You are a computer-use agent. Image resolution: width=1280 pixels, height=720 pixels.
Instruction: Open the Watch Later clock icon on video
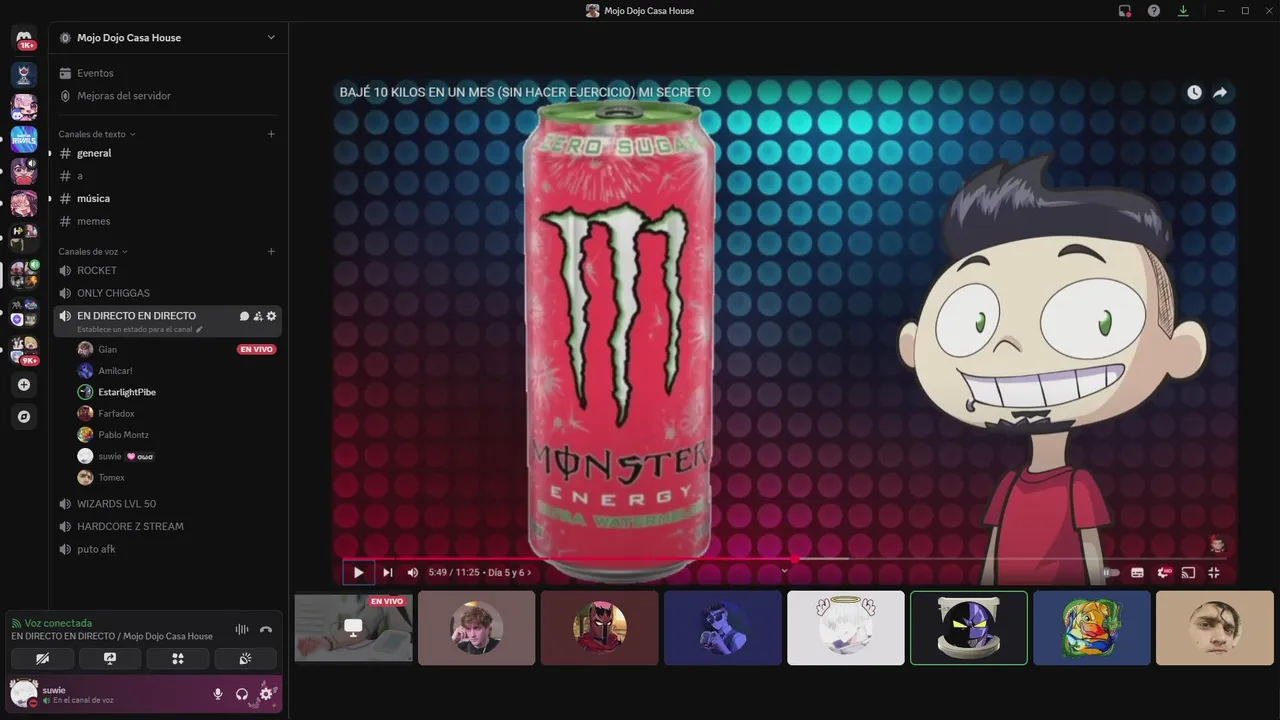(1194, 92)
